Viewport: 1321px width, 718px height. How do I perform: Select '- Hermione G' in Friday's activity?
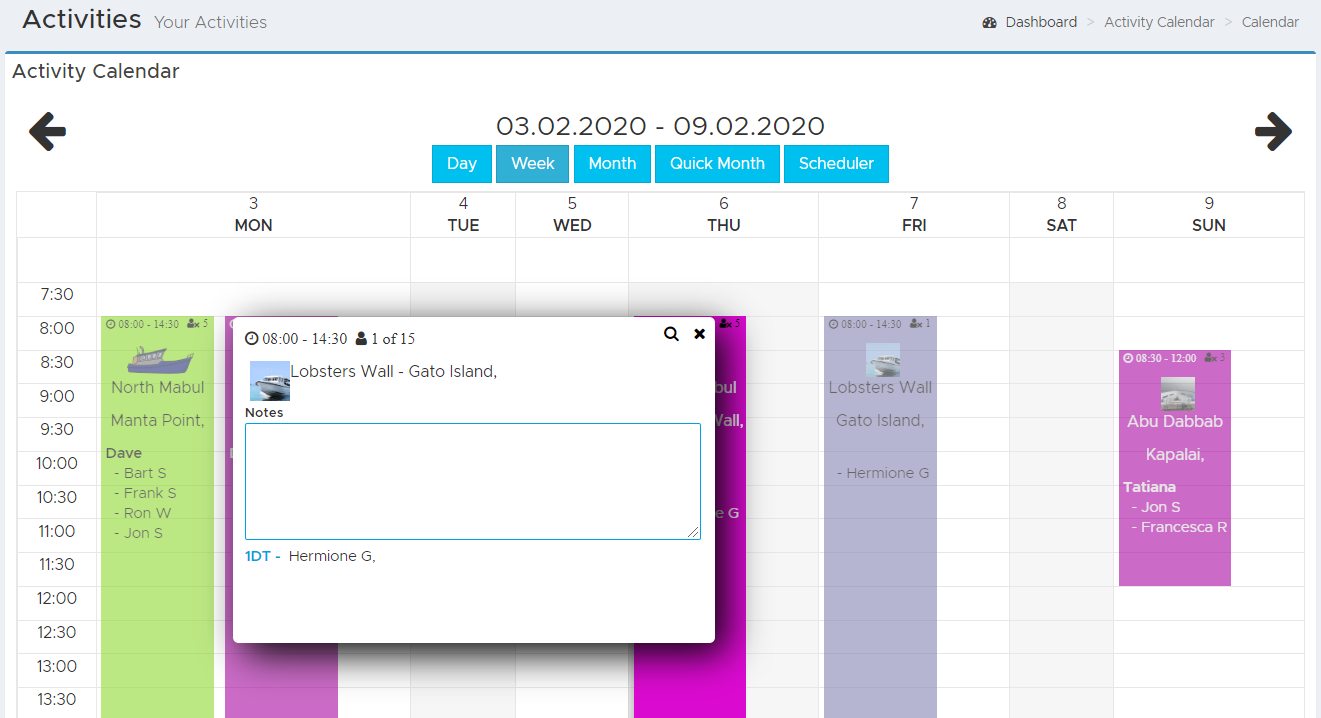coord(883,473)
